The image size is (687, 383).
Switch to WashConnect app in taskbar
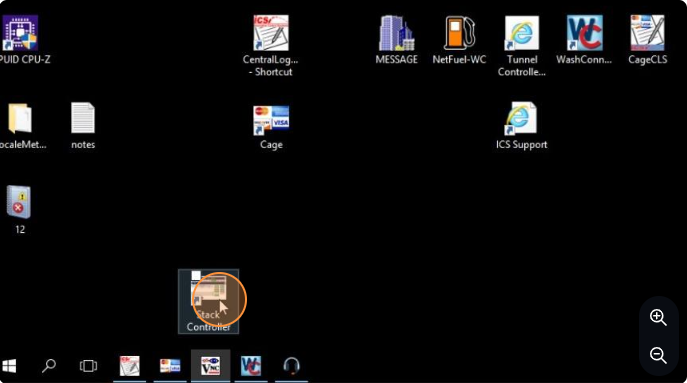coord(251,366)
